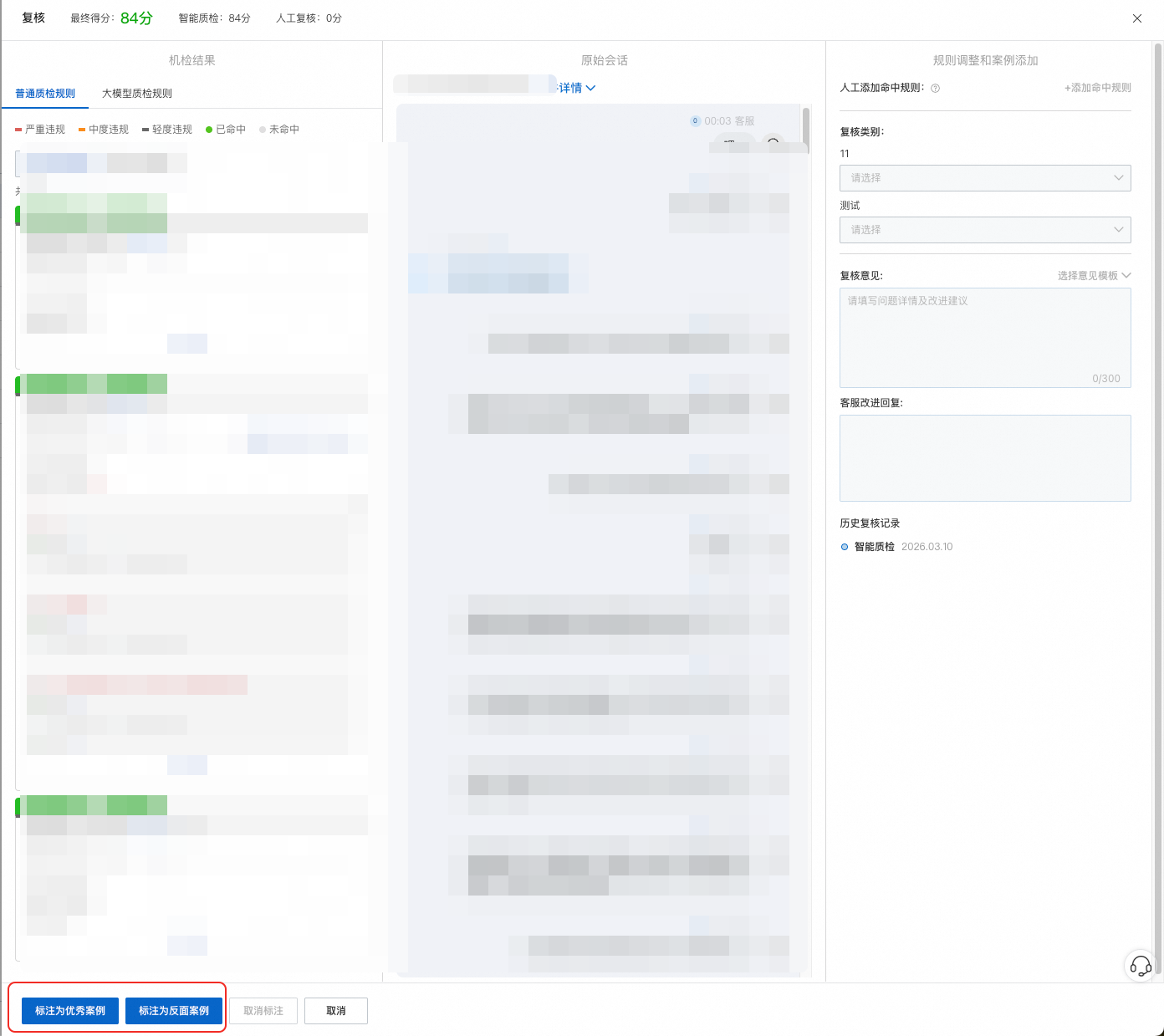Focus the 复核意见 text area
This screenshot has height=1036, width=1164.
(x=985, y=338)
